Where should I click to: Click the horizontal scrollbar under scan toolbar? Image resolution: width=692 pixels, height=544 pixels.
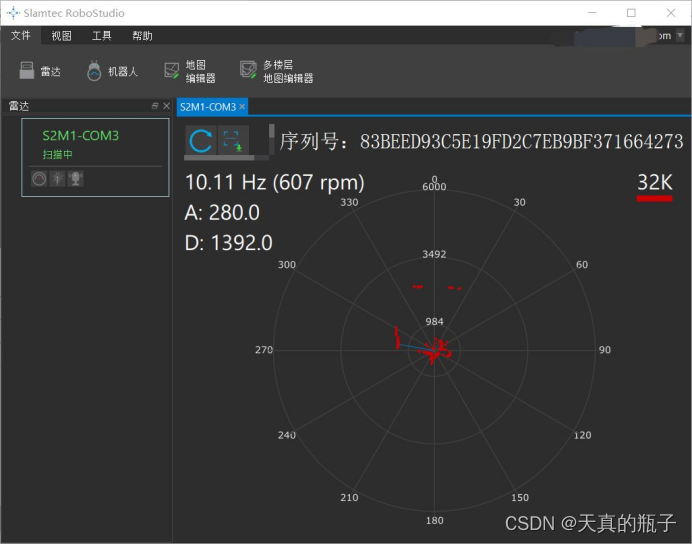[x=219, y=158]
